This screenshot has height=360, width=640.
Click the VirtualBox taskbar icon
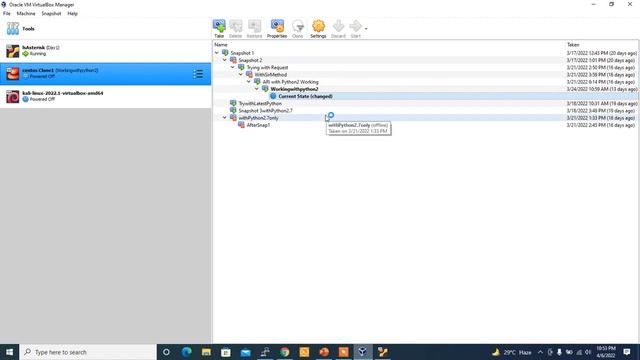point(362,352)
